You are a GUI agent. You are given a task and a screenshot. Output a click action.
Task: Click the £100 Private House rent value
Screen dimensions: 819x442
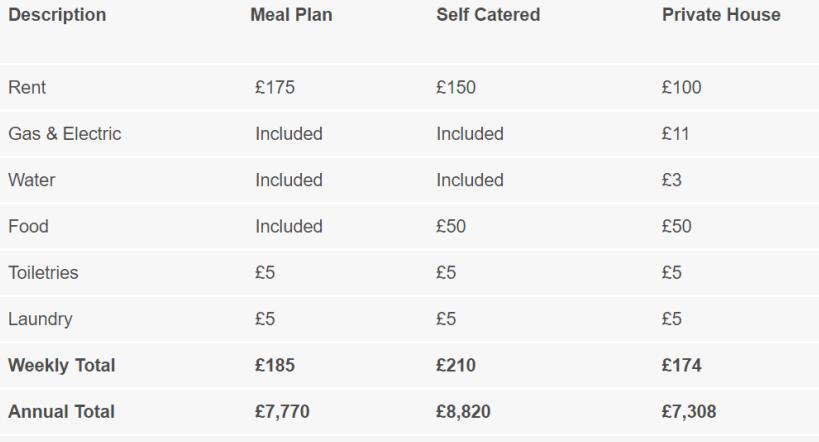point(682,87)
